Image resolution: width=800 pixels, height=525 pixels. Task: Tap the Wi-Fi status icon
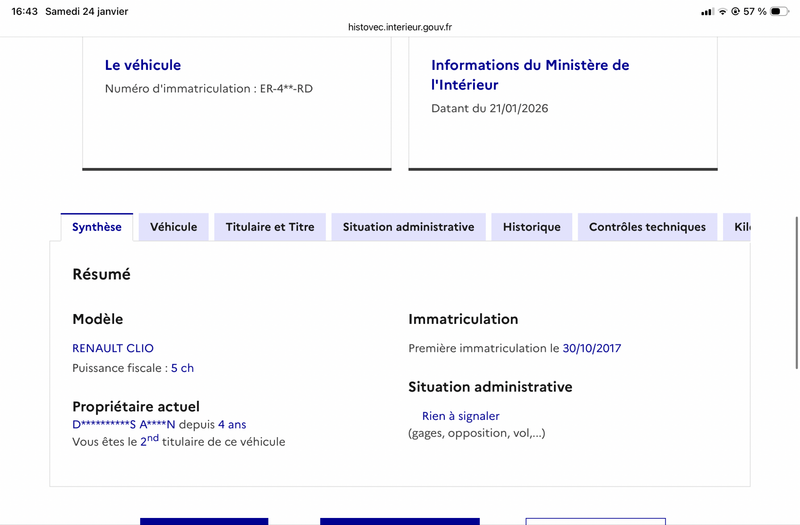(x=722, y=12)
